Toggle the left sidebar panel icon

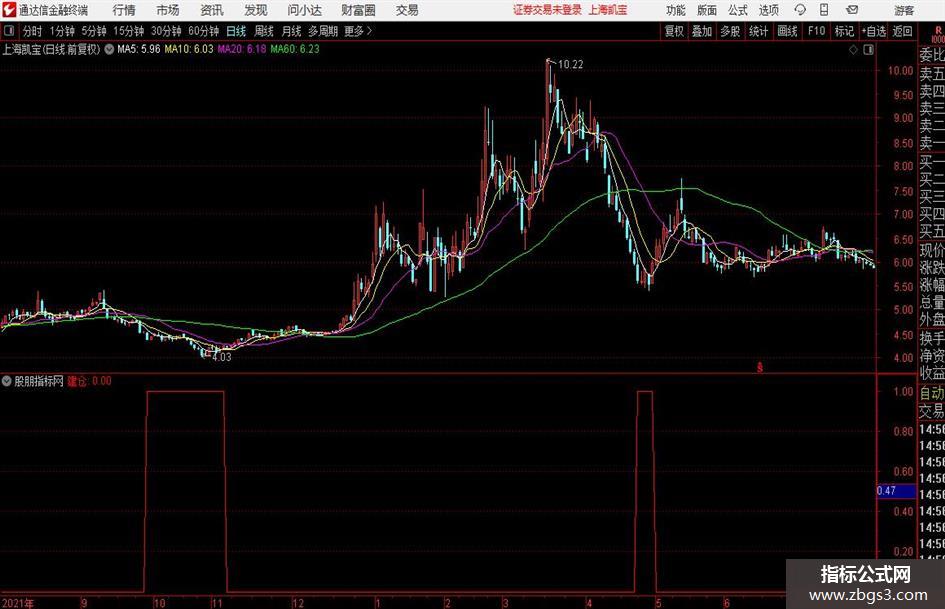(x=9, y=31)
